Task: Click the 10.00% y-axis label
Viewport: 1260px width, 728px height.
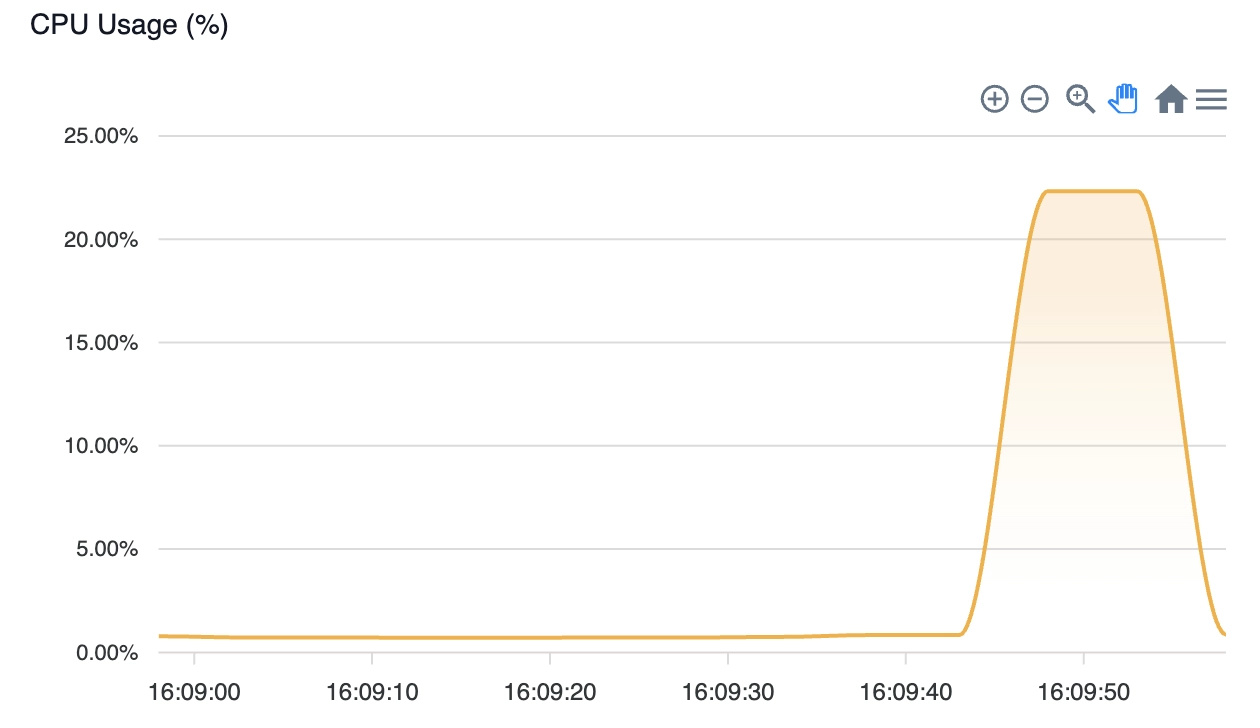Action: pyautogui.click(x=101, y=446)
